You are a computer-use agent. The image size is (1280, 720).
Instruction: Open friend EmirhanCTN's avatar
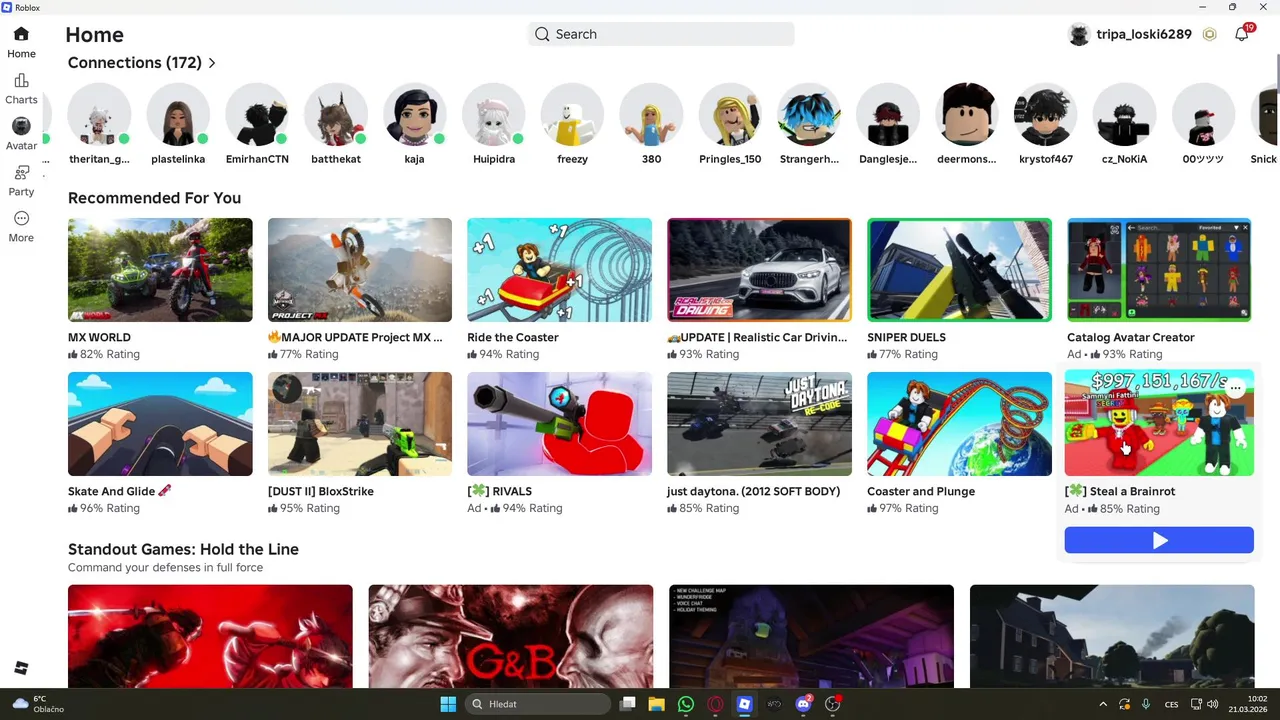pos(257,115)
